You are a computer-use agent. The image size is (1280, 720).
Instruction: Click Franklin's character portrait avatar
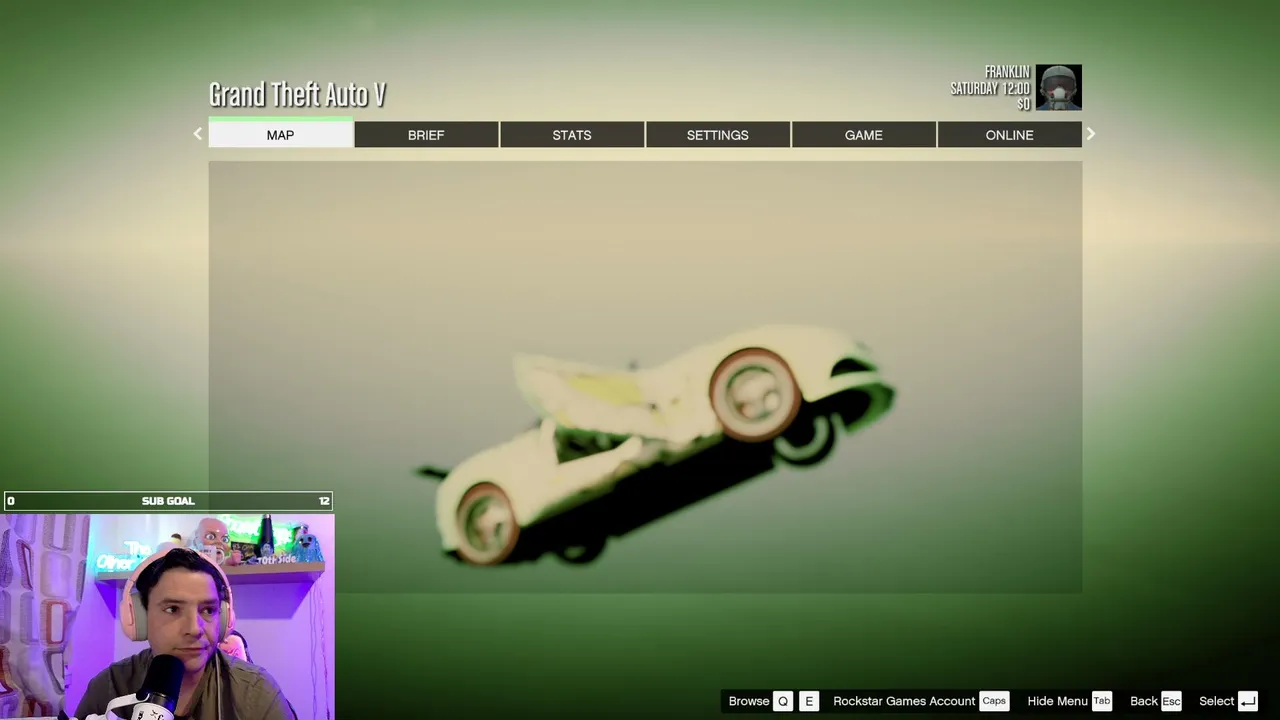(x=1058, y=87)
